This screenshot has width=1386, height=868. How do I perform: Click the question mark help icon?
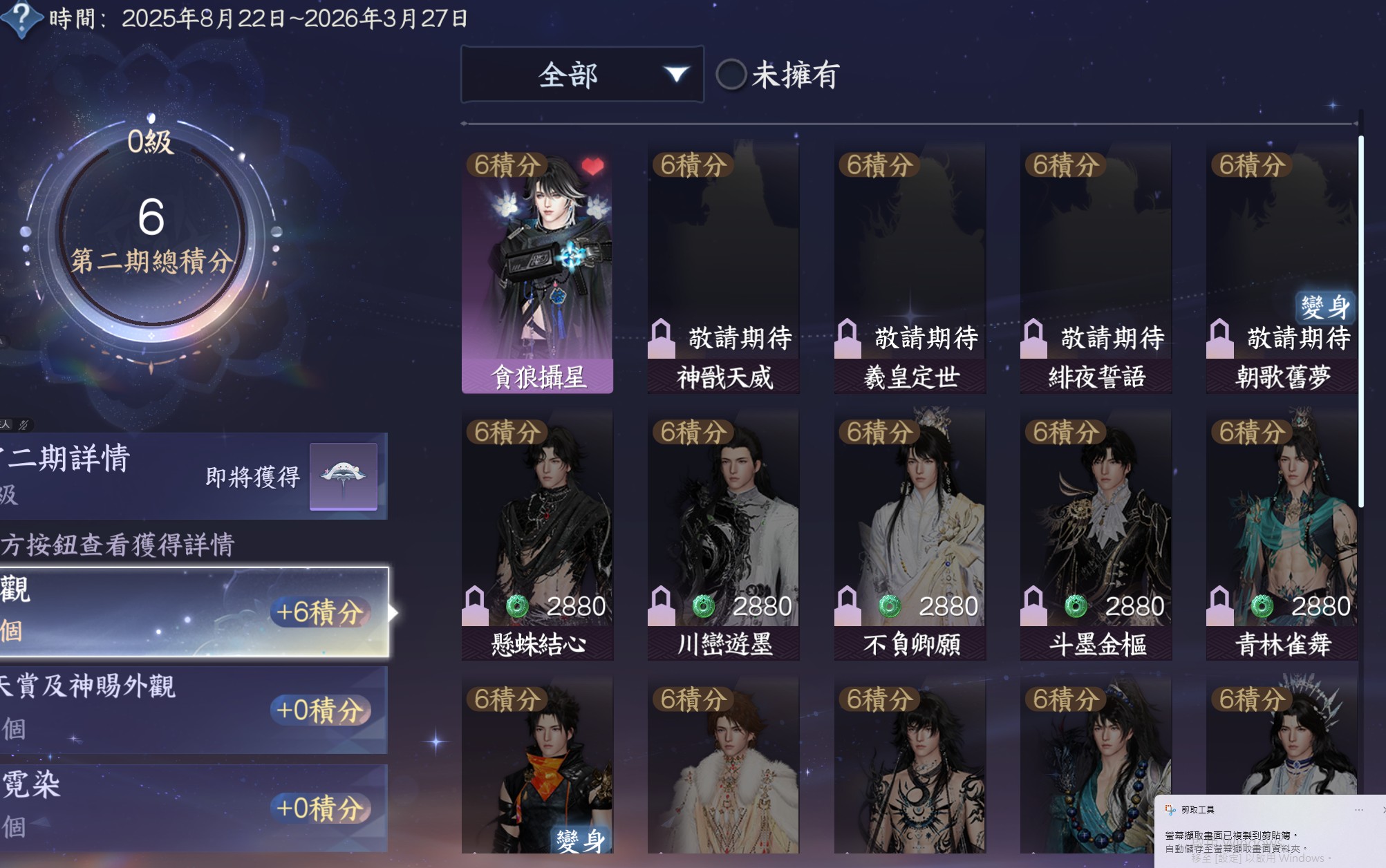pyautogui.click(x=21, y=18)
